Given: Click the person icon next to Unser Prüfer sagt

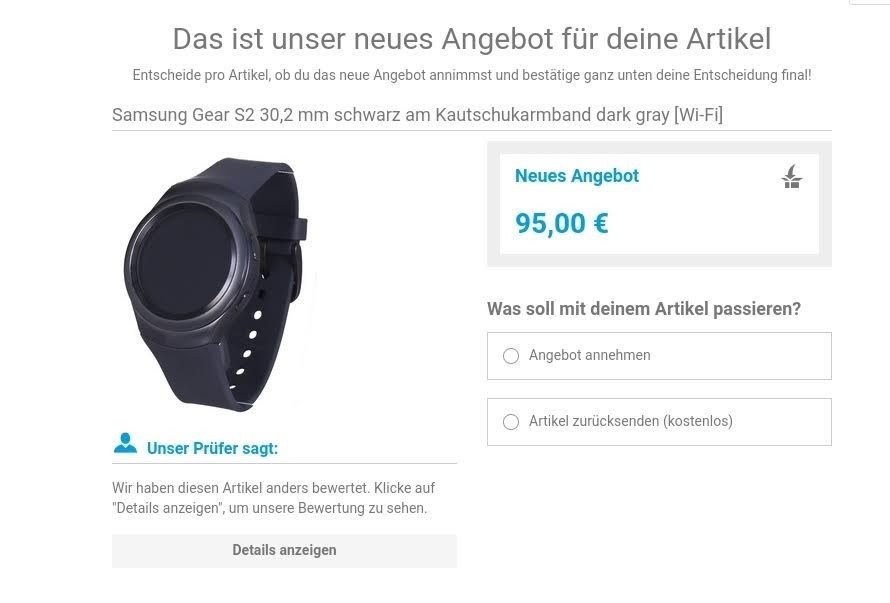Looking at the screenshot, I should pyautogui.click(x=125, y=443).
